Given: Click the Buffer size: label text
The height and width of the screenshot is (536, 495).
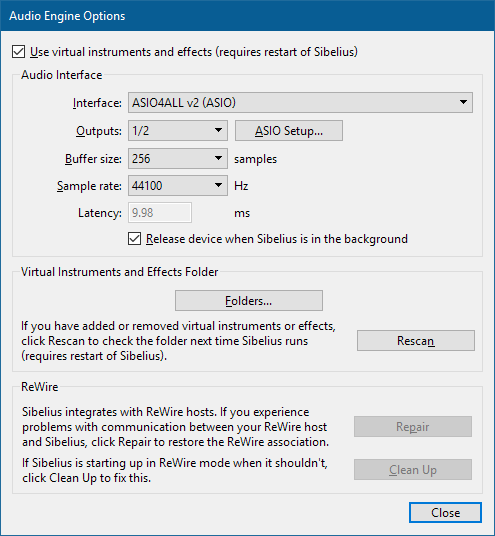Looking at the screenshot, I should click(x=93, y=159).
